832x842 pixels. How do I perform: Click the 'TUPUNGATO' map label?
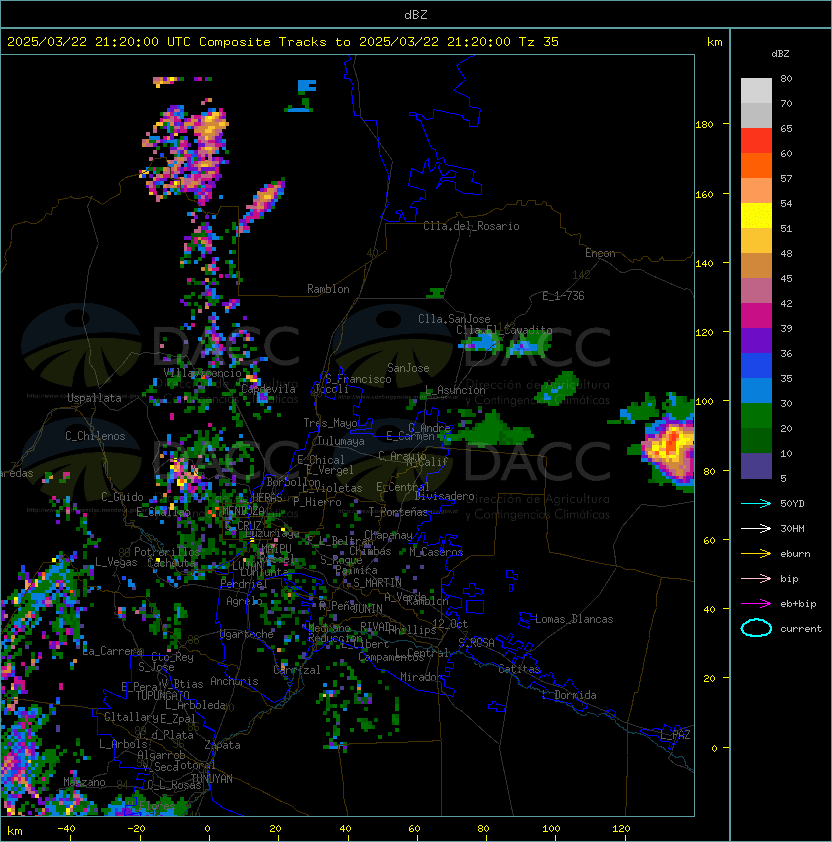pyautogui.click(x=162, y=696)
